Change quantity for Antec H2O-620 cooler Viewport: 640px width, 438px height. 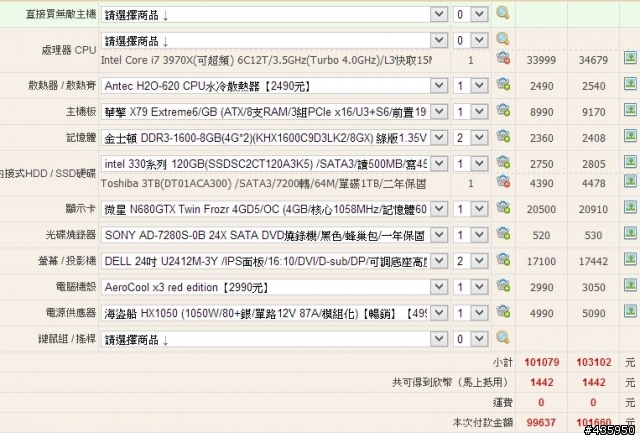[471, 86]
